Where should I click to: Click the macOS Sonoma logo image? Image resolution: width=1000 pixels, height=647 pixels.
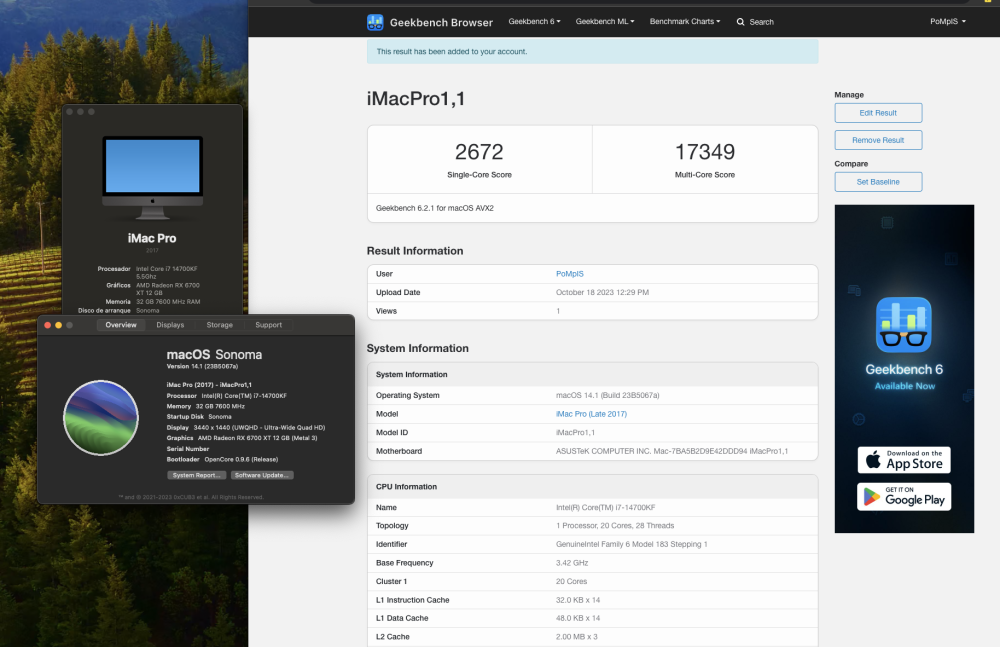pos(101,418)
